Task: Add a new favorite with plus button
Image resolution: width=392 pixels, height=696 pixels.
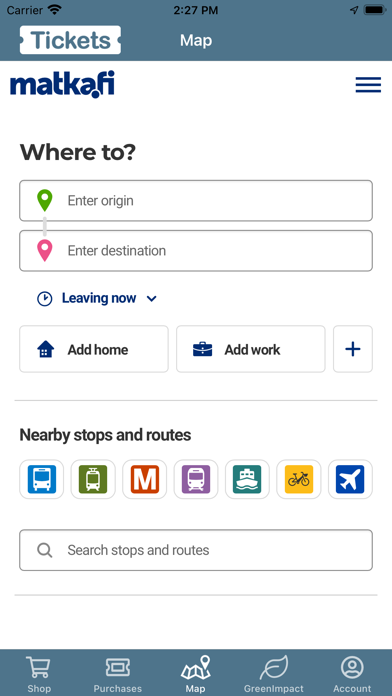Action: tap(353, 349)
